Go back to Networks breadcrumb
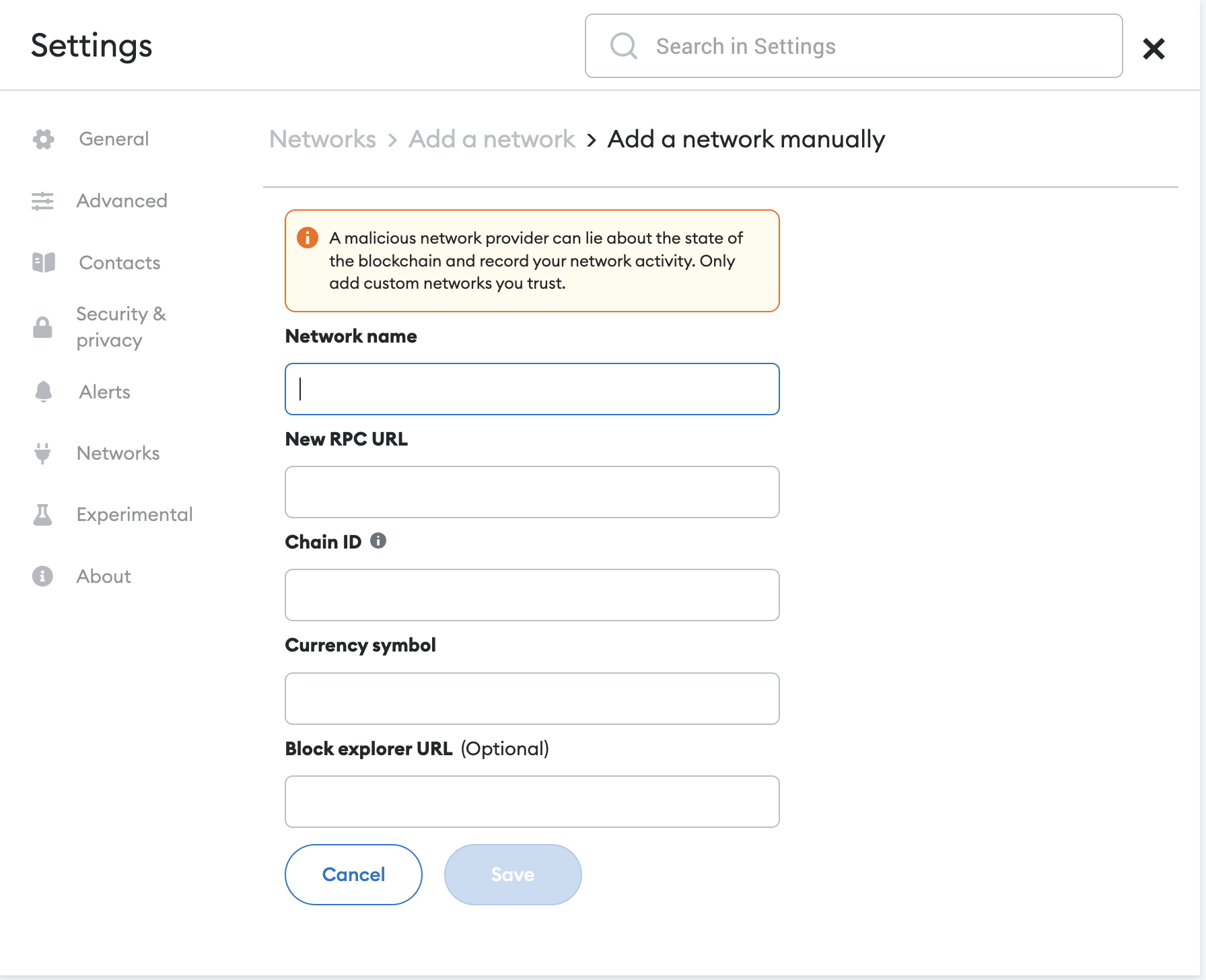This screenshot has height=980, width=1206. 322,139
